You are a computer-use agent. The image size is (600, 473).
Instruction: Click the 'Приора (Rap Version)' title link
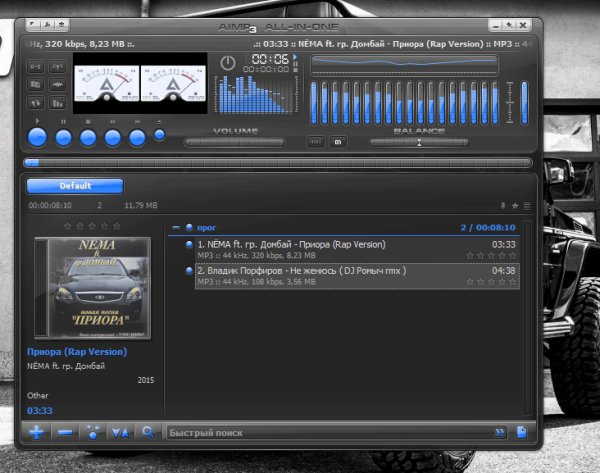(77, 352)
